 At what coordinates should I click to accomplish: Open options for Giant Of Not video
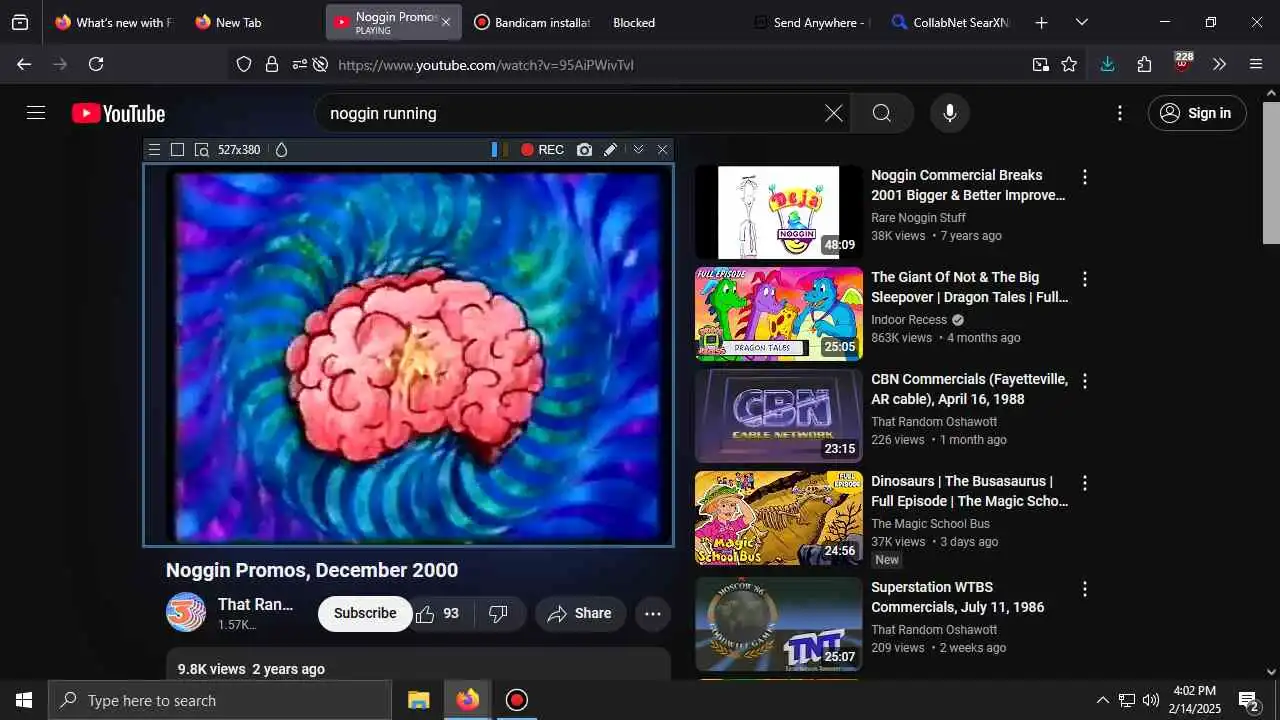click(1084, 279)
